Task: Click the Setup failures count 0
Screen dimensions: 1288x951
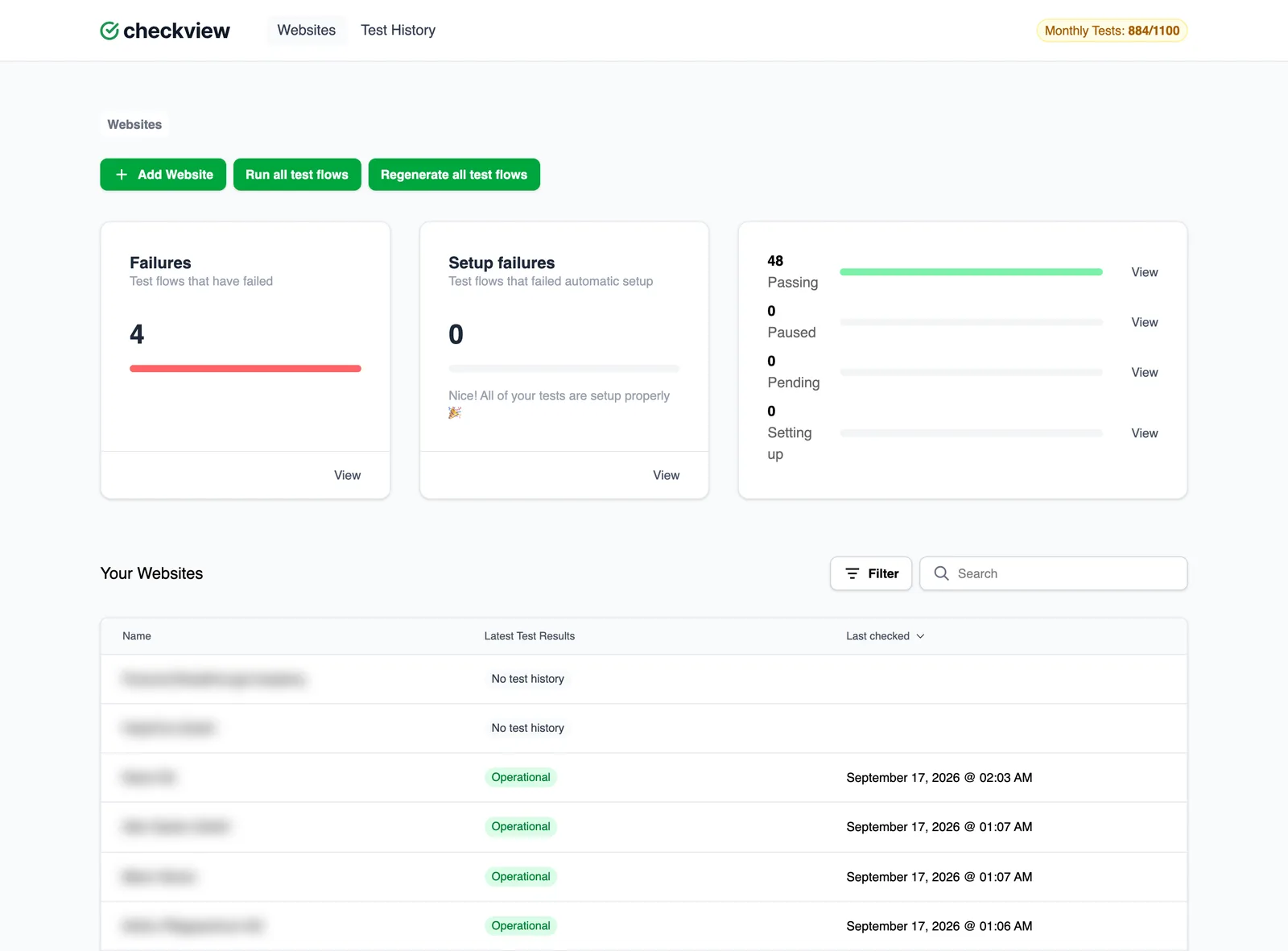Action: pyautogui.click(x=456, y=334)
